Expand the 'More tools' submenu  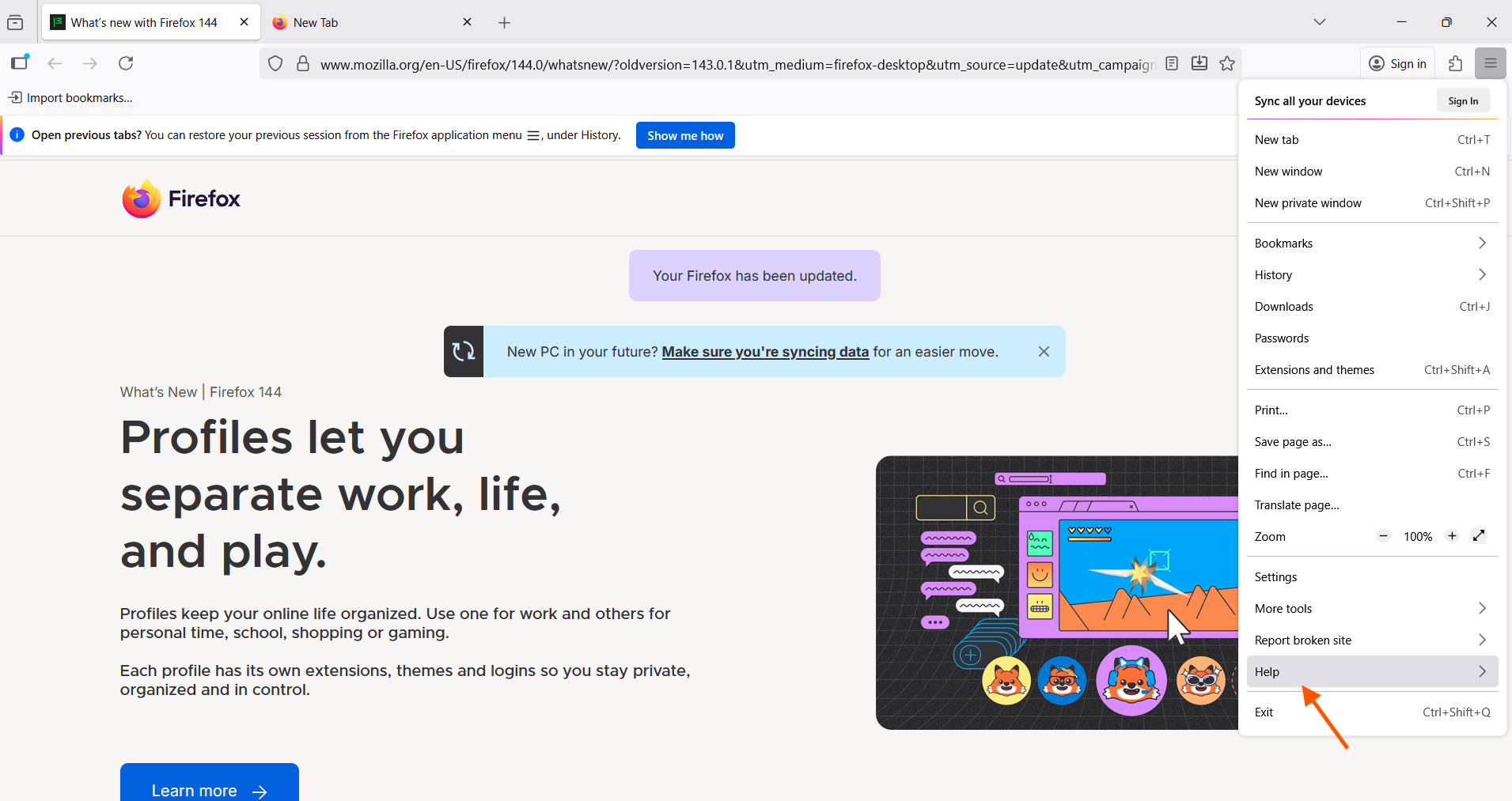point(1373,609)
